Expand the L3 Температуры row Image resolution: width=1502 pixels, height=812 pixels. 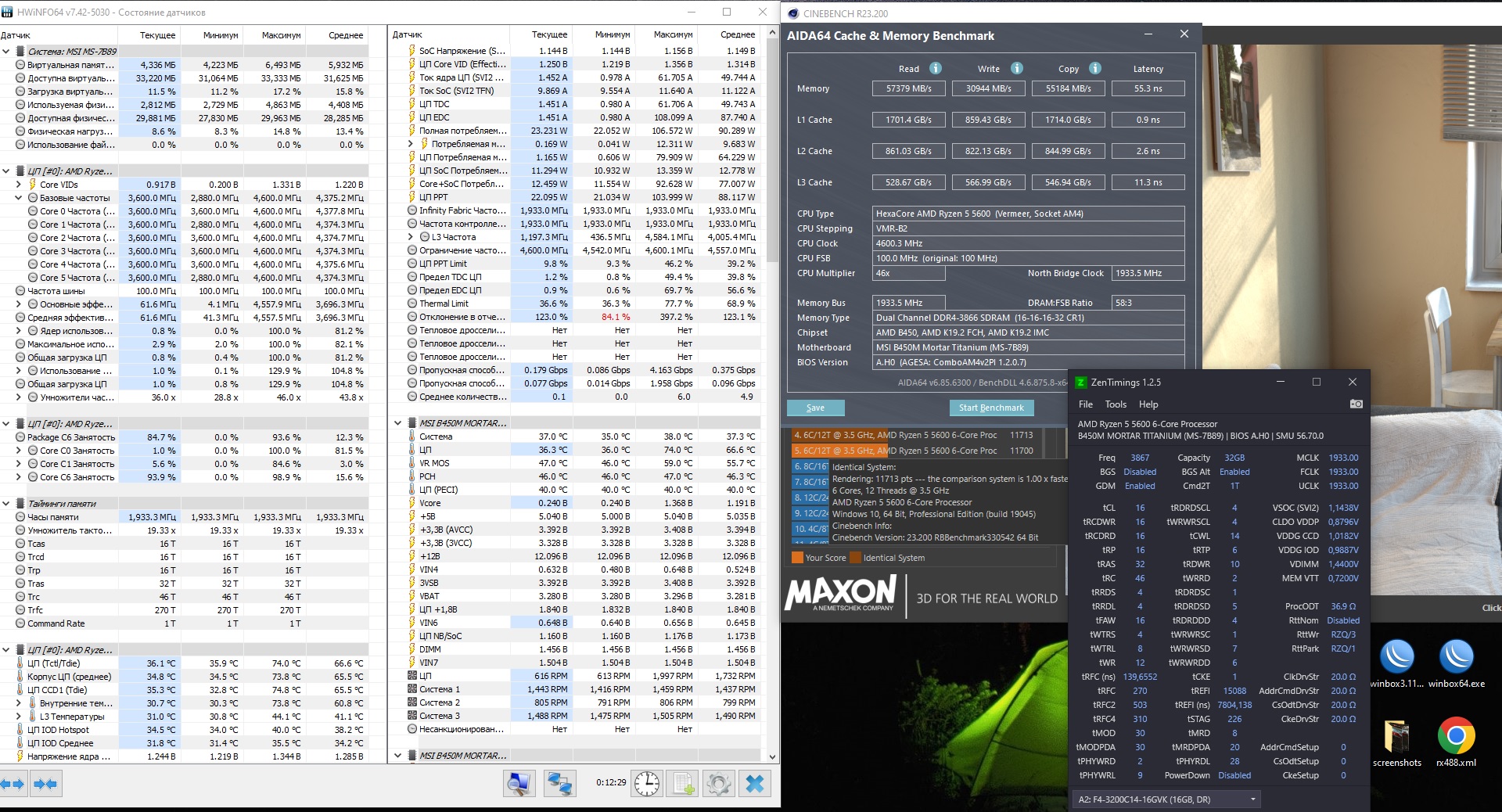(x=19, y=717)
